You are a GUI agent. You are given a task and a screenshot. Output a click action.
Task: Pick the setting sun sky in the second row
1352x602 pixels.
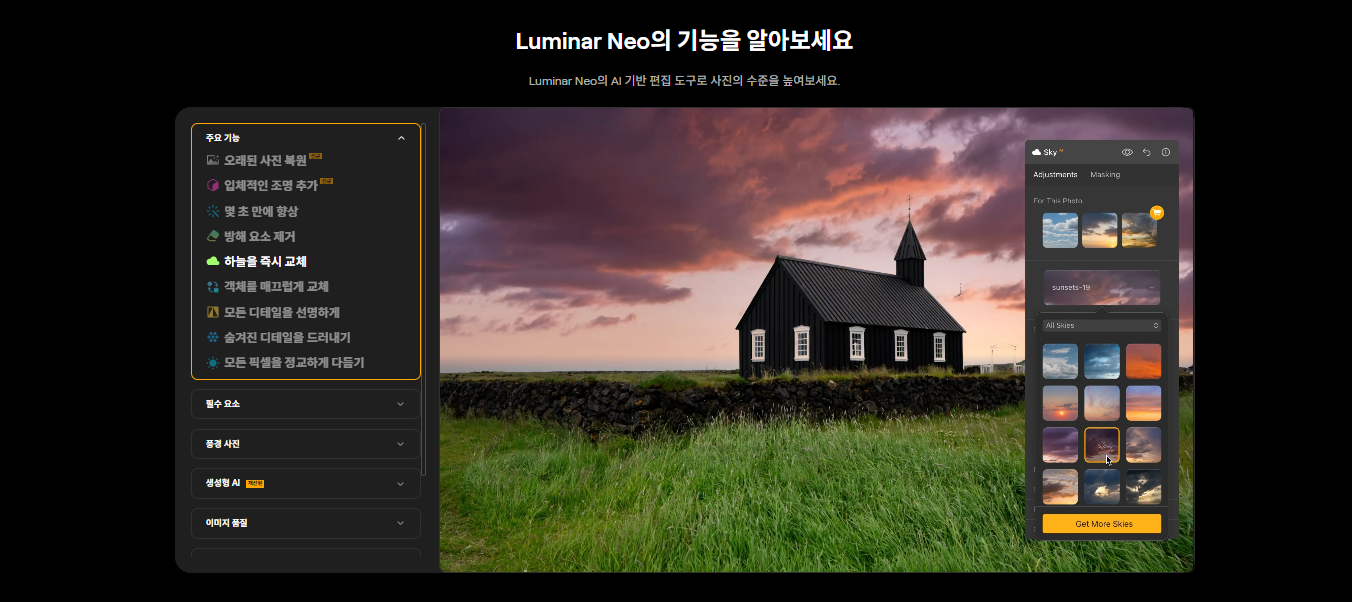point(1060,403)
